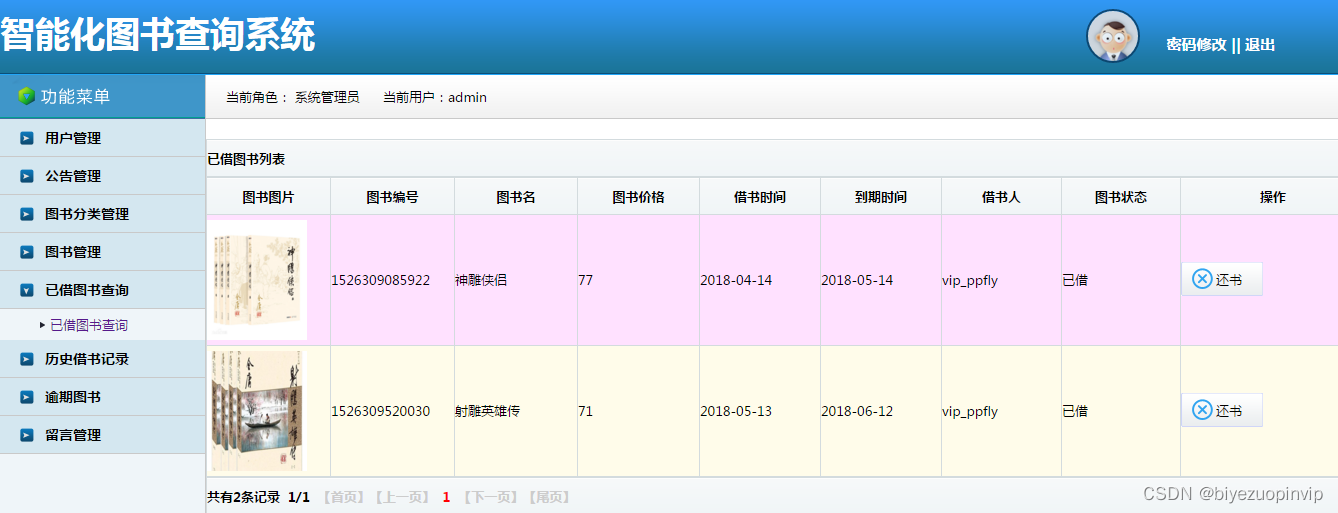Click the arrow icon next to 图书管理
The height and width of the screenshot is (513, 1338).
point(27,252)
